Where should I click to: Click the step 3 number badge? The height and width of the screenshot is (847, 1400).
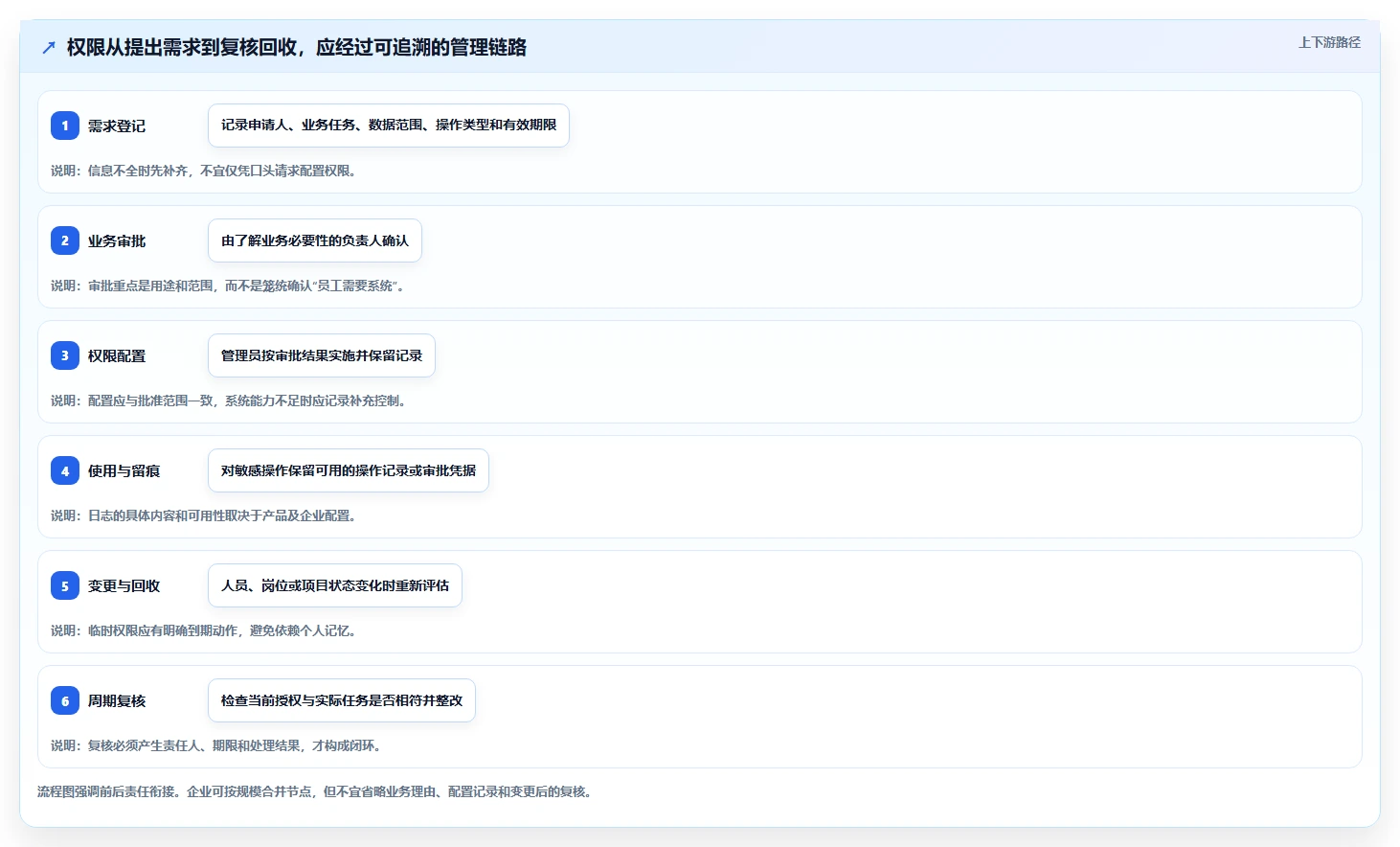point(65,355)
